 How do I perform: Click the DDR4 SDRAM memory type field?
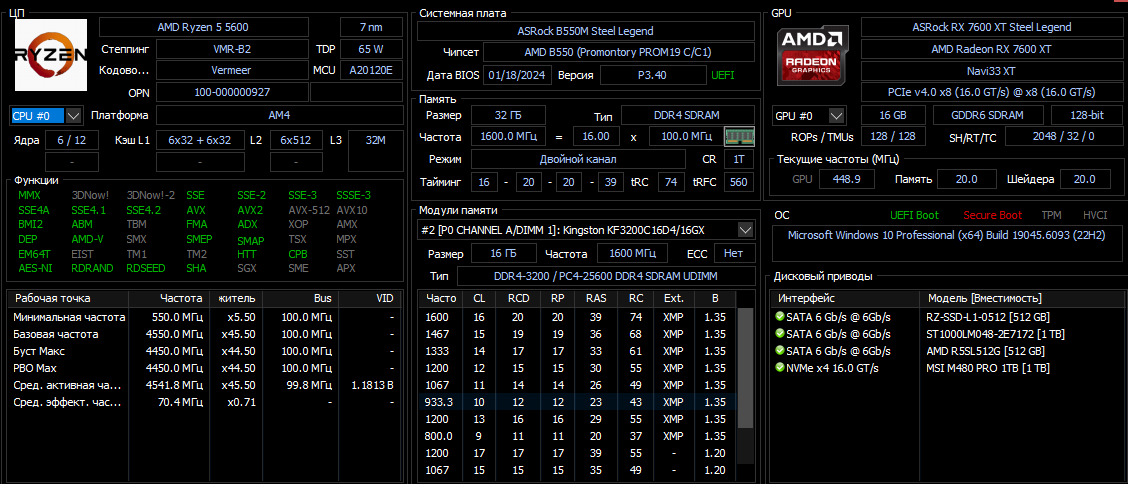688,115
